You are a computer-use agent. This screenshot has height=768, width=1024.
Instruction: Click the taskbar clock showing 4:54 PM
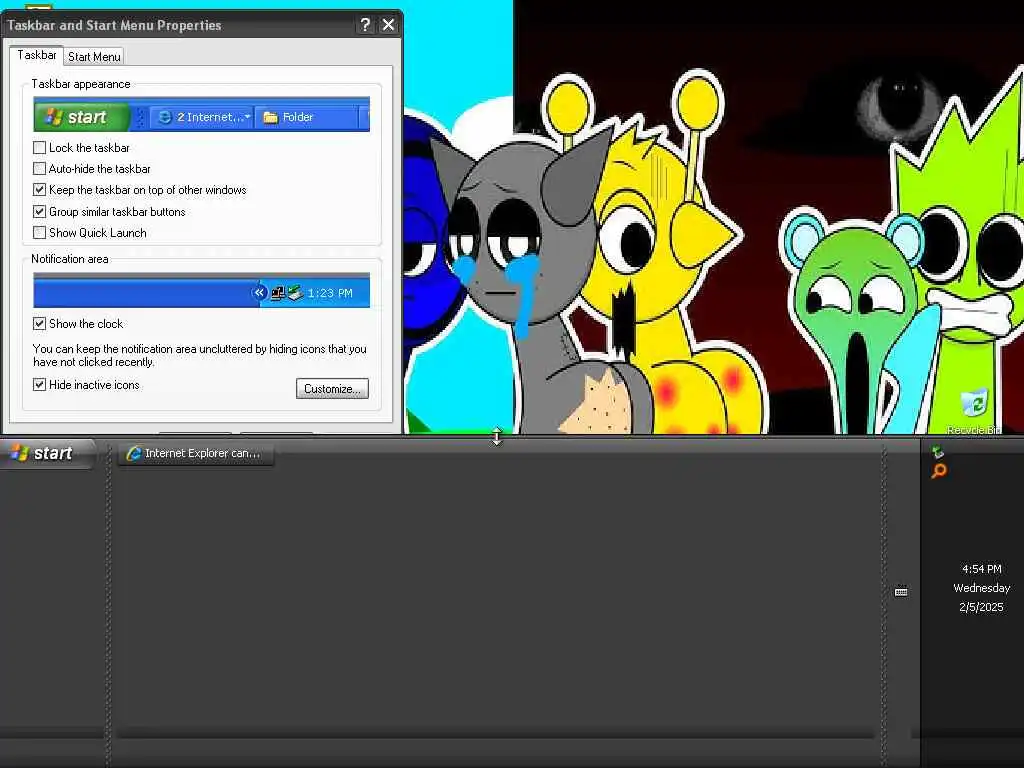[982, 569]
